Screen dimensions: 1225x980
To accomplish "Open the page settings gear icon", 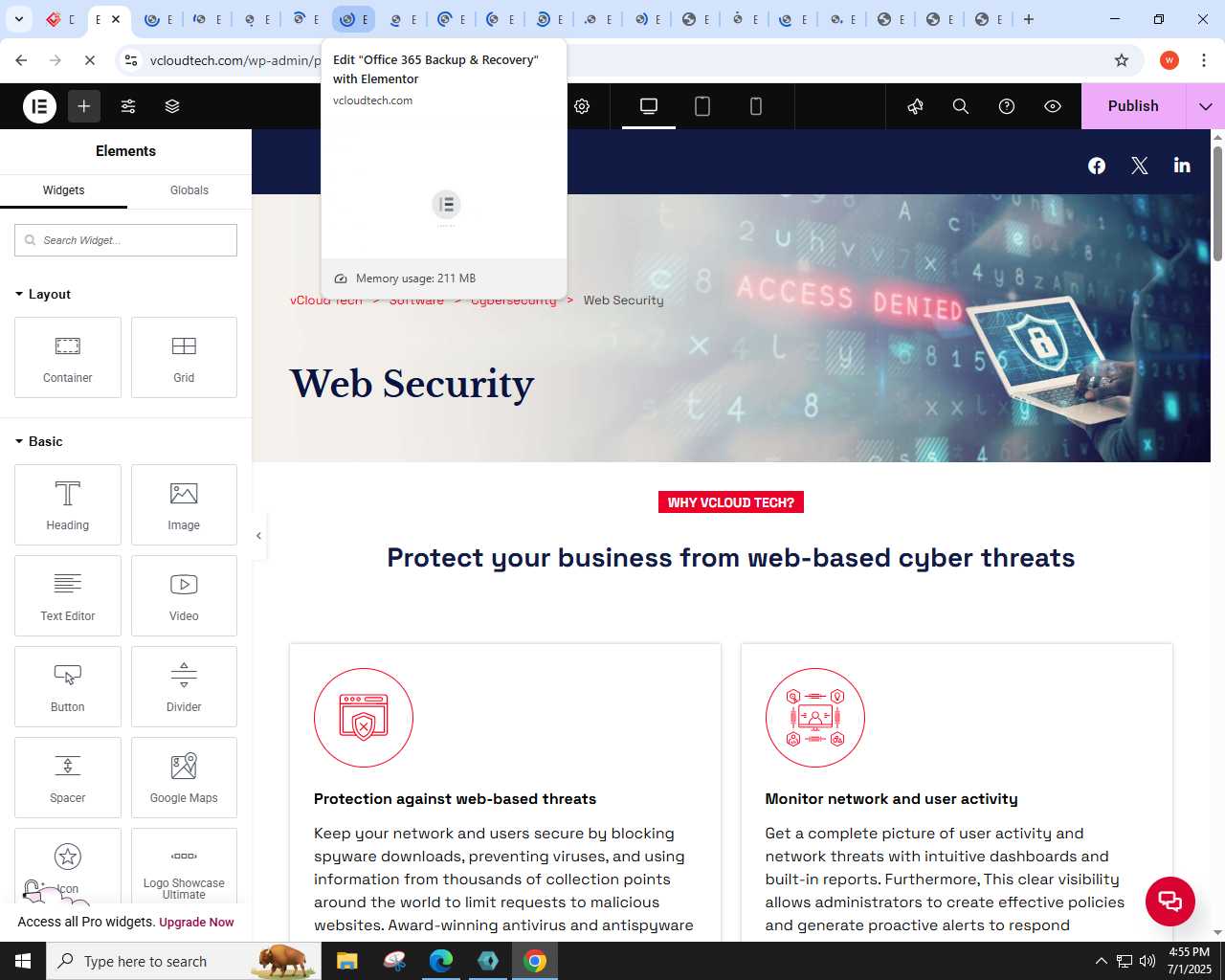I will 582,106.
